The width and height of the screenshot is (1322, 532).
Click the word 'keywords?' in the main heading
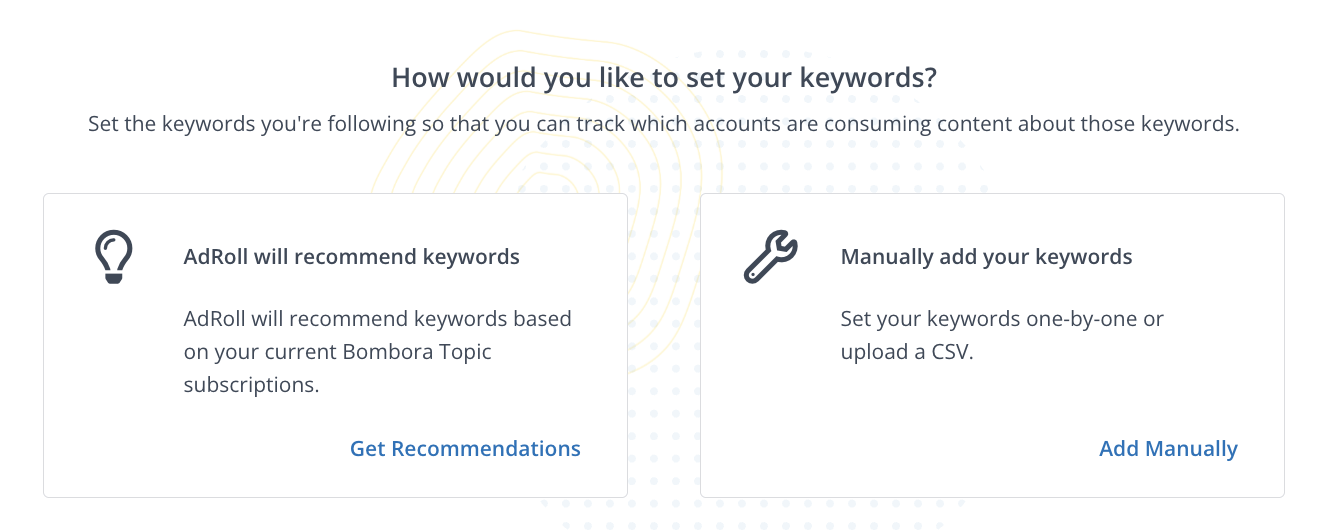874,78
